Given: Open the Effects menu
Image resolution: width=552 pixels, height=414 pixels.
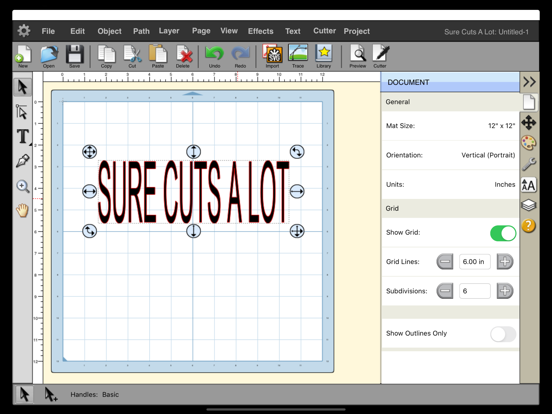Looking at the screenshot, I should [261, 31].
